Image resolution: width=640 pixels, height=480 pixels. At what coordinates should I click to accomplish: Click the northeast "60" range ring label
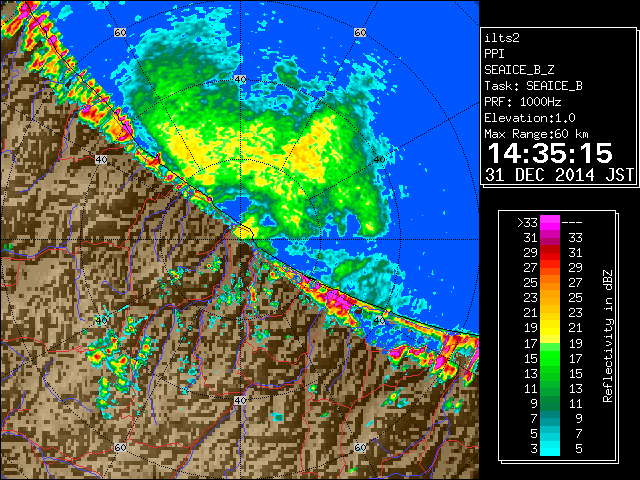pyautogui.click(x=360, y=32)
